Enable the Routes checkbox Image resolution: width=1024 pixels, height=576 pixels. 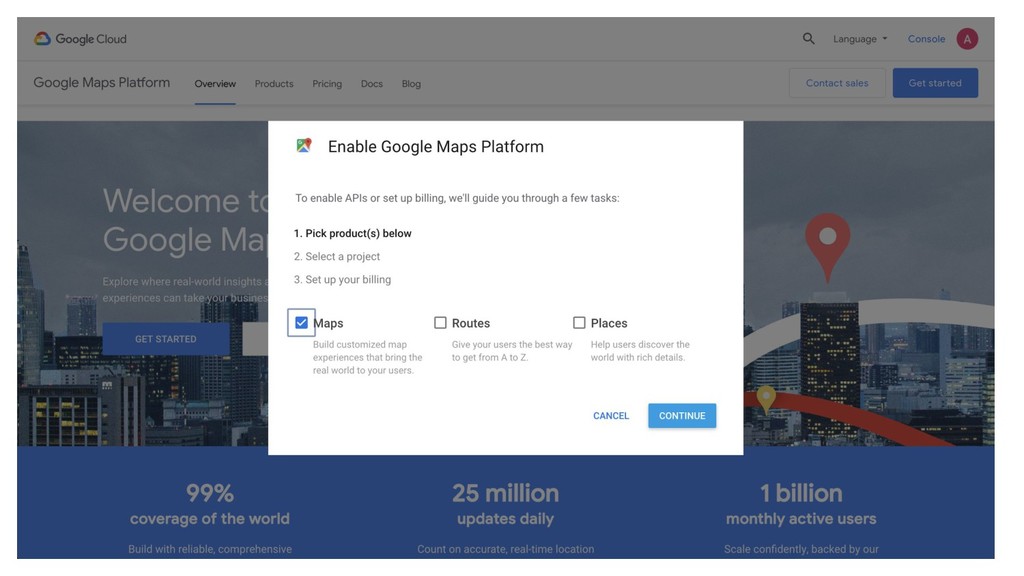click(440, 323)
